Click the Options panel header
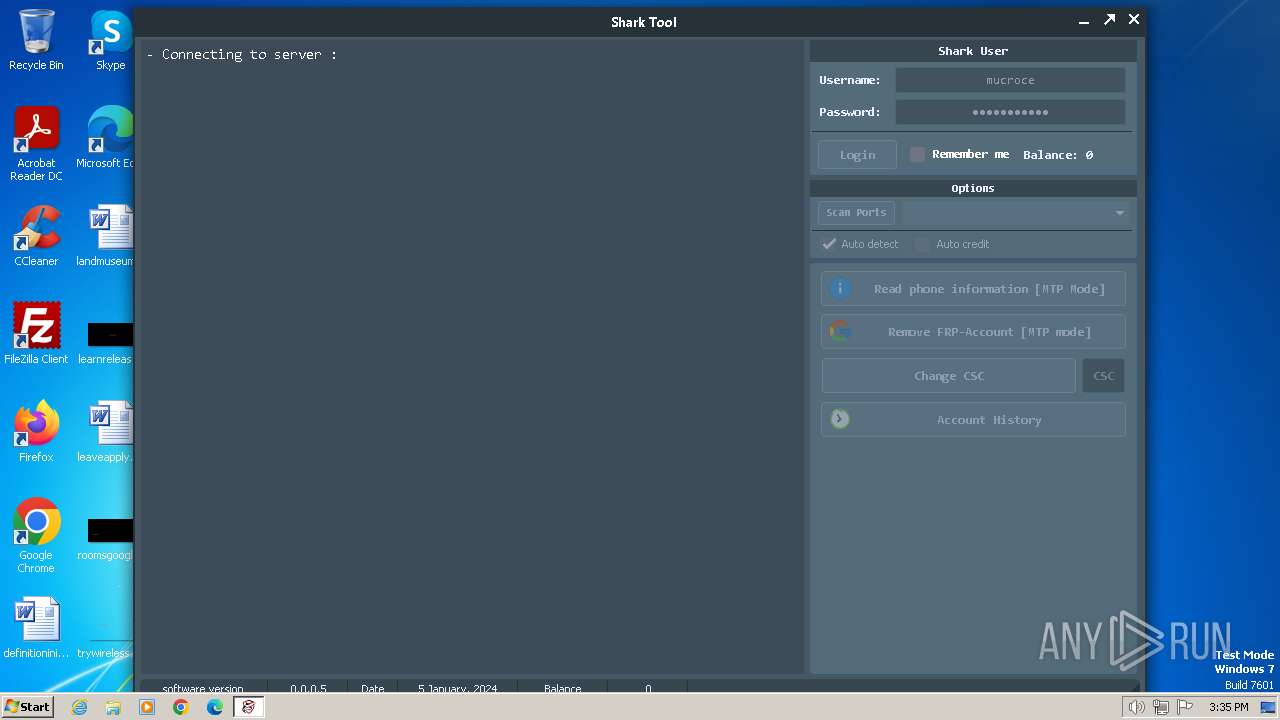 [973, 188]
